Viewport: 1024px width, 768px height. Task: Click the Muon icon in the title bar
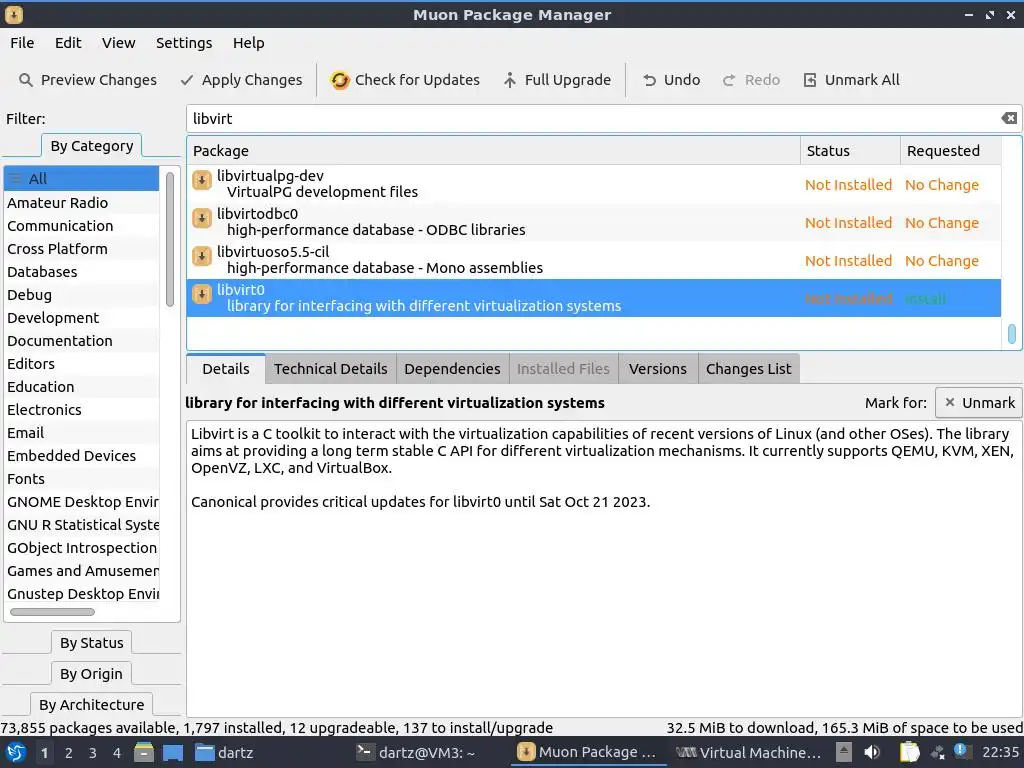click(x=14, y=14)
